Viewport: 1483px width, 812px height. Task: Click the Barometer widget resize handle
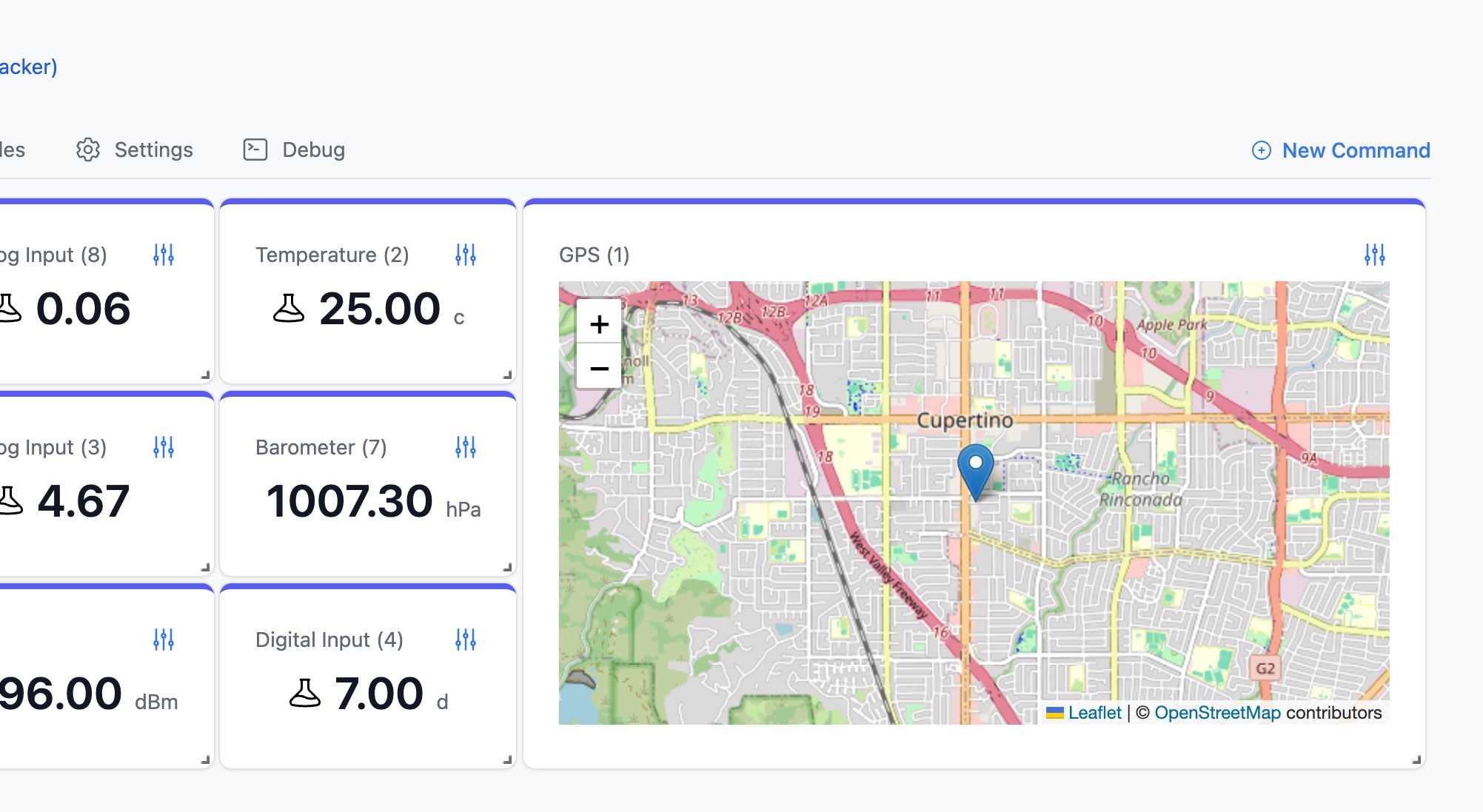click(x=507, y=567)
